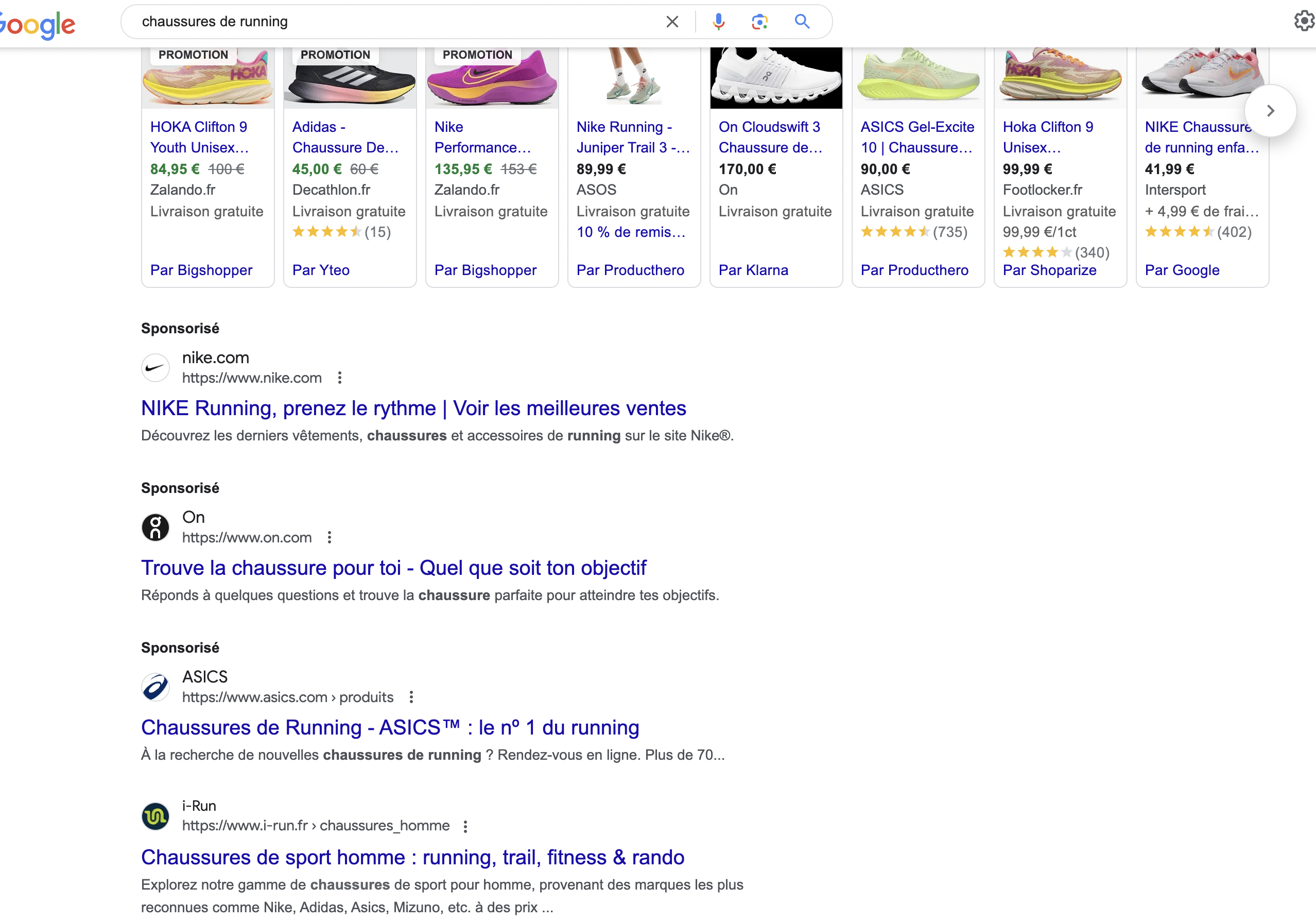Open options menu for i-Run result
Screen dimensions: 1316x921
(x=465, y=826)
